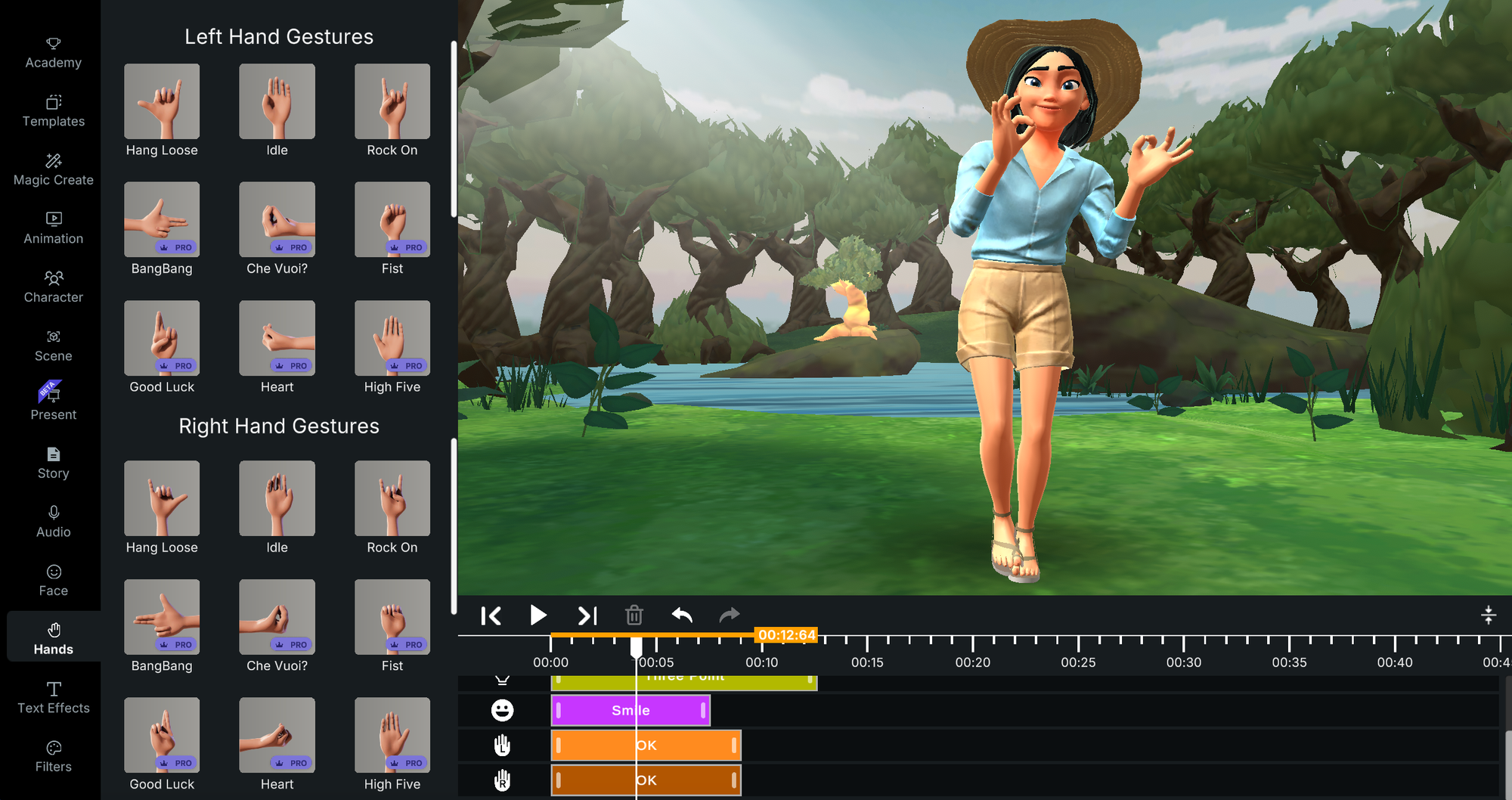
Task: Switch to the Academy section
Action: [52, 51]
